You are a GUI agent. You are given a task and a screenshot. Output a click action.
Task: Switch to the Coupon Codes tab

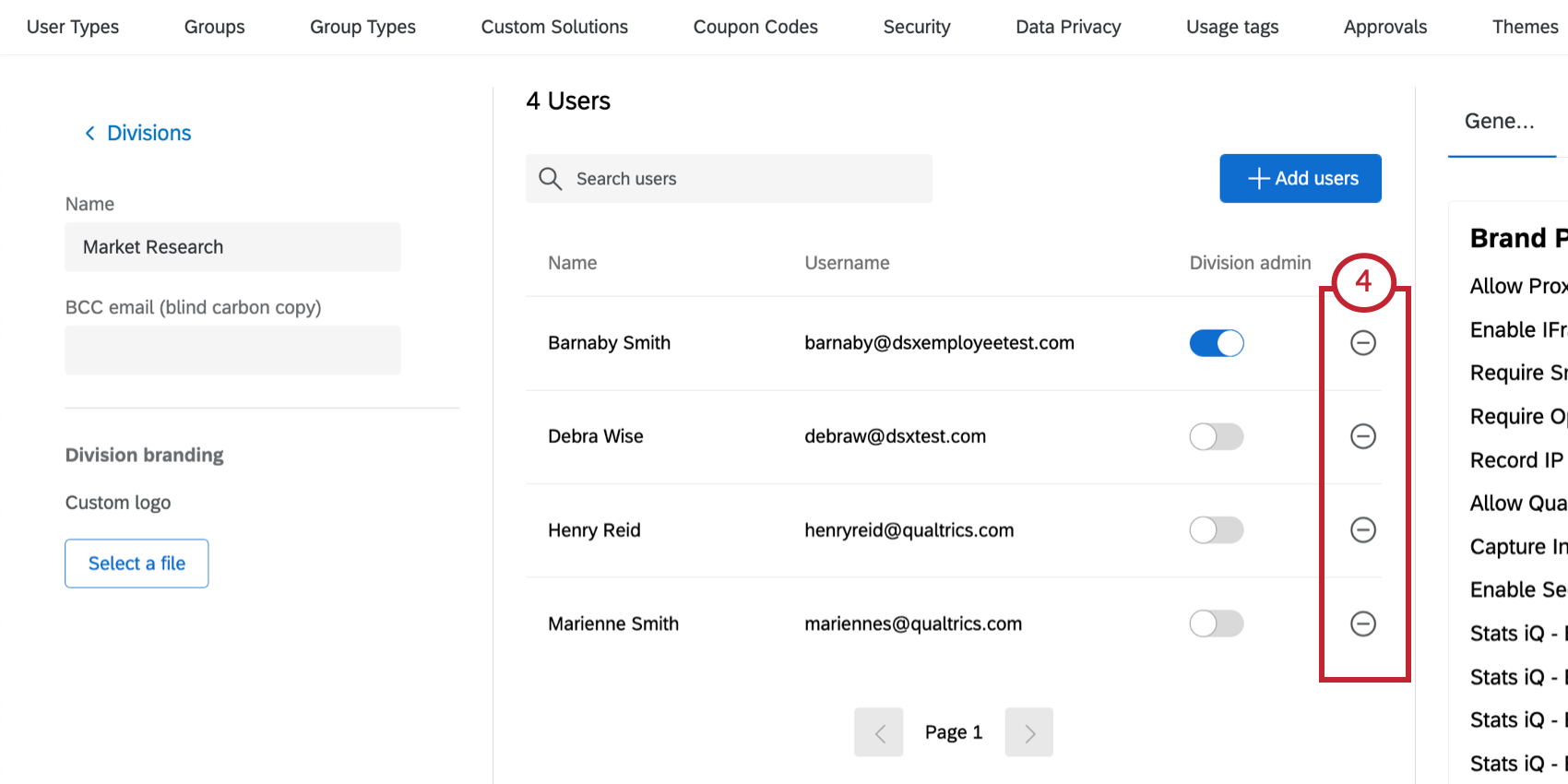click(755, 27)
